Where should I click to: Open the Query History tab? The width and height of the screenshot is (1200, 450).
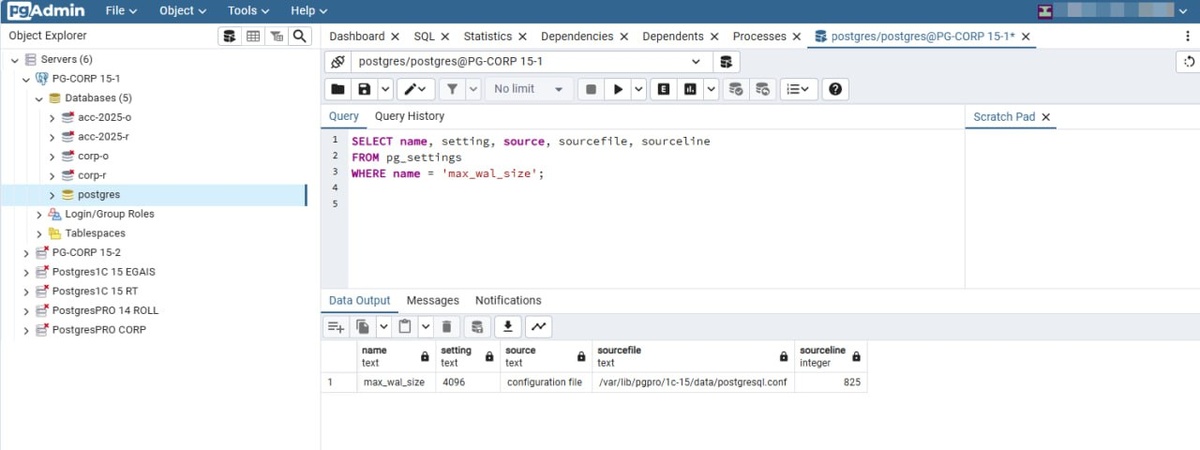click(410, 117)
